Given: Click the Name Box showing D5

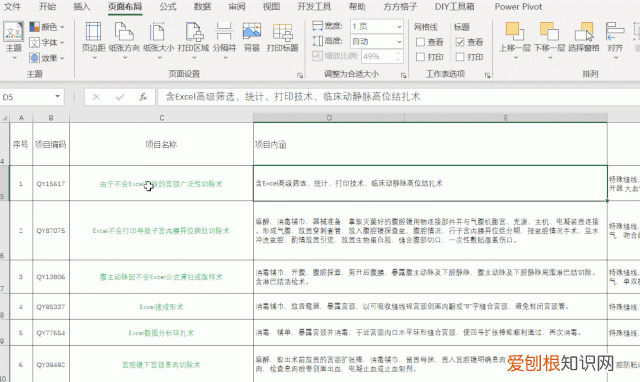Looking at the screenshot, I should pyautogui.click(x=26, y=97).
